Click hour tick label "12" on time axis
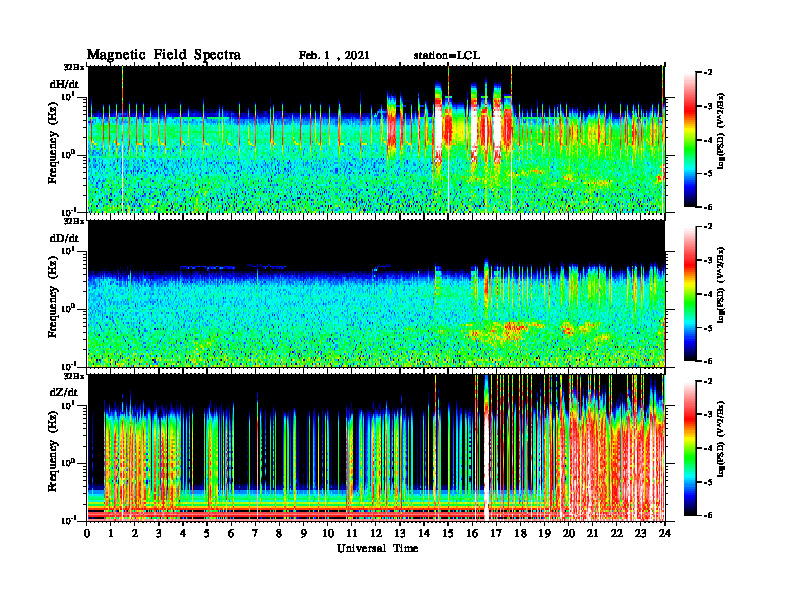The width and height of the screenshot is (792, 612). pos(376,533)
